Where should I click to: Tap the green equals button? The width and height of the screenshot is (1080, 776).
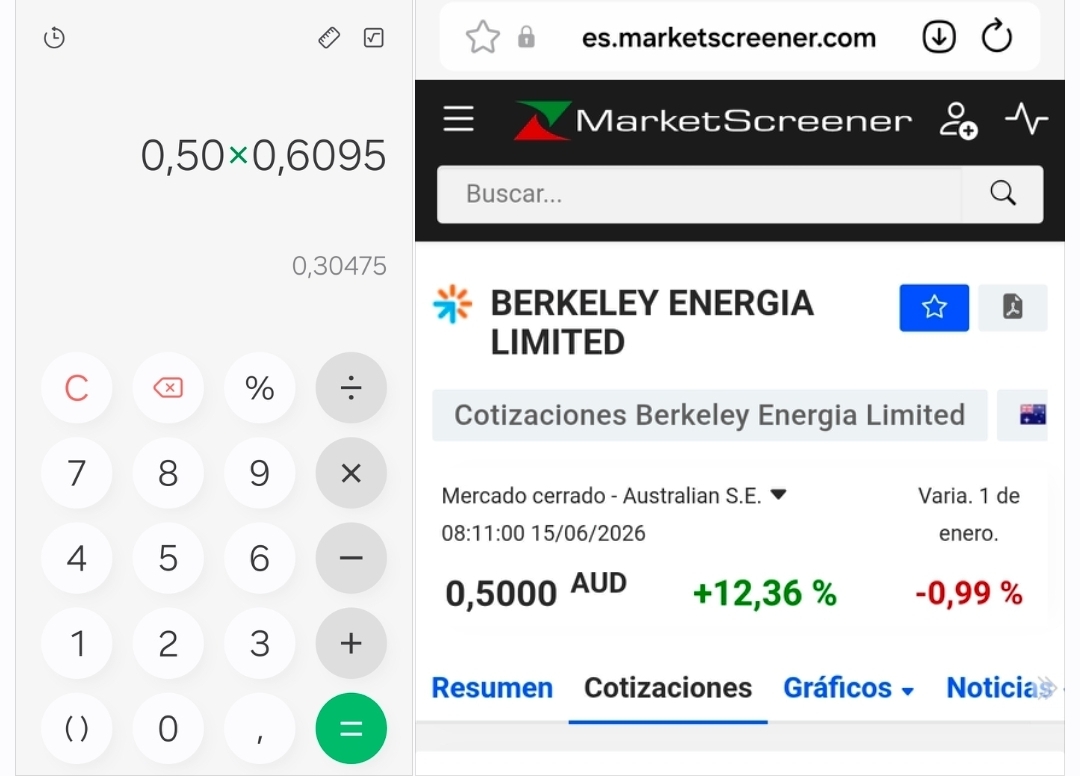point(351,728)
